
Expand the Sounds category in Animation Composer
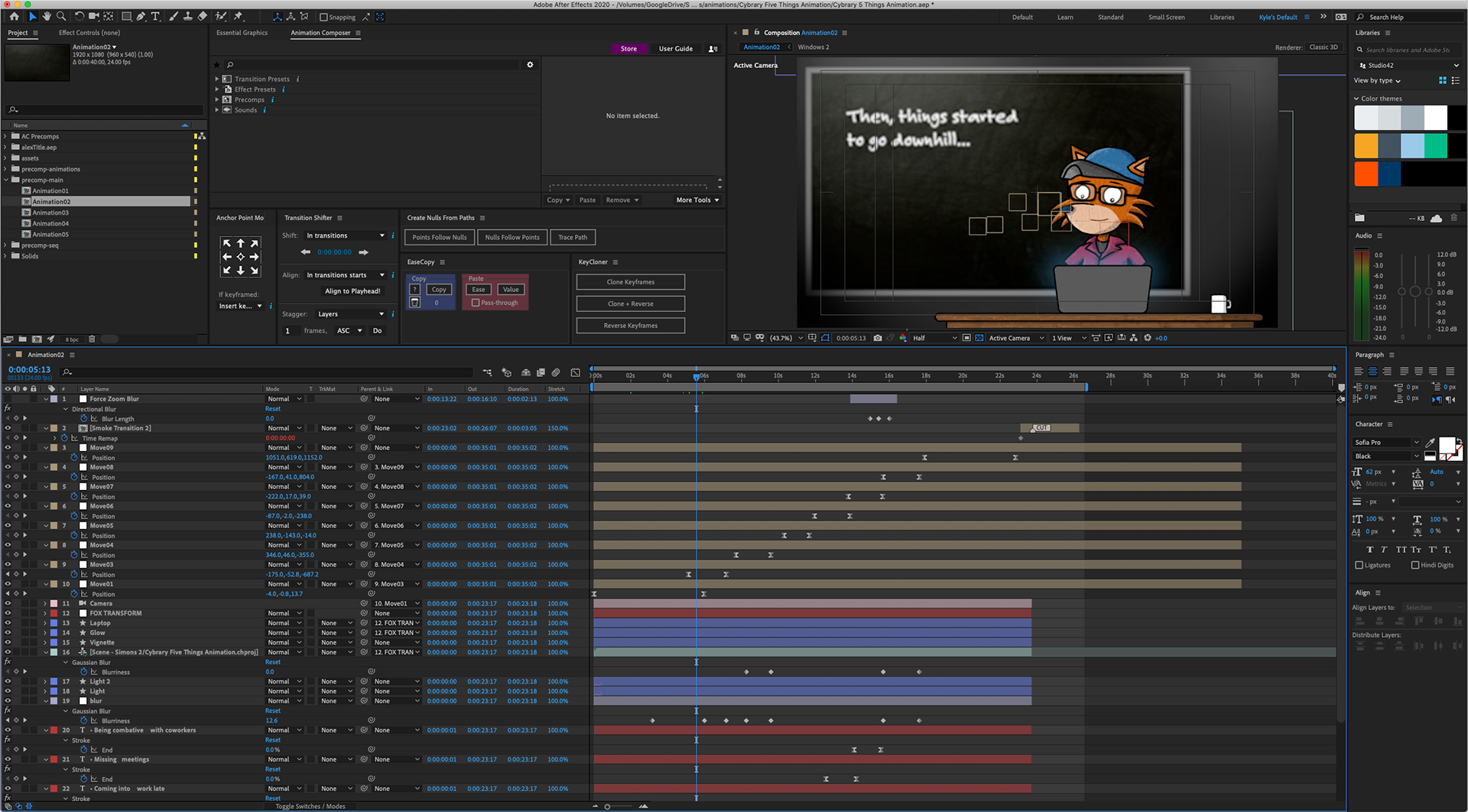tap(217, 110)
